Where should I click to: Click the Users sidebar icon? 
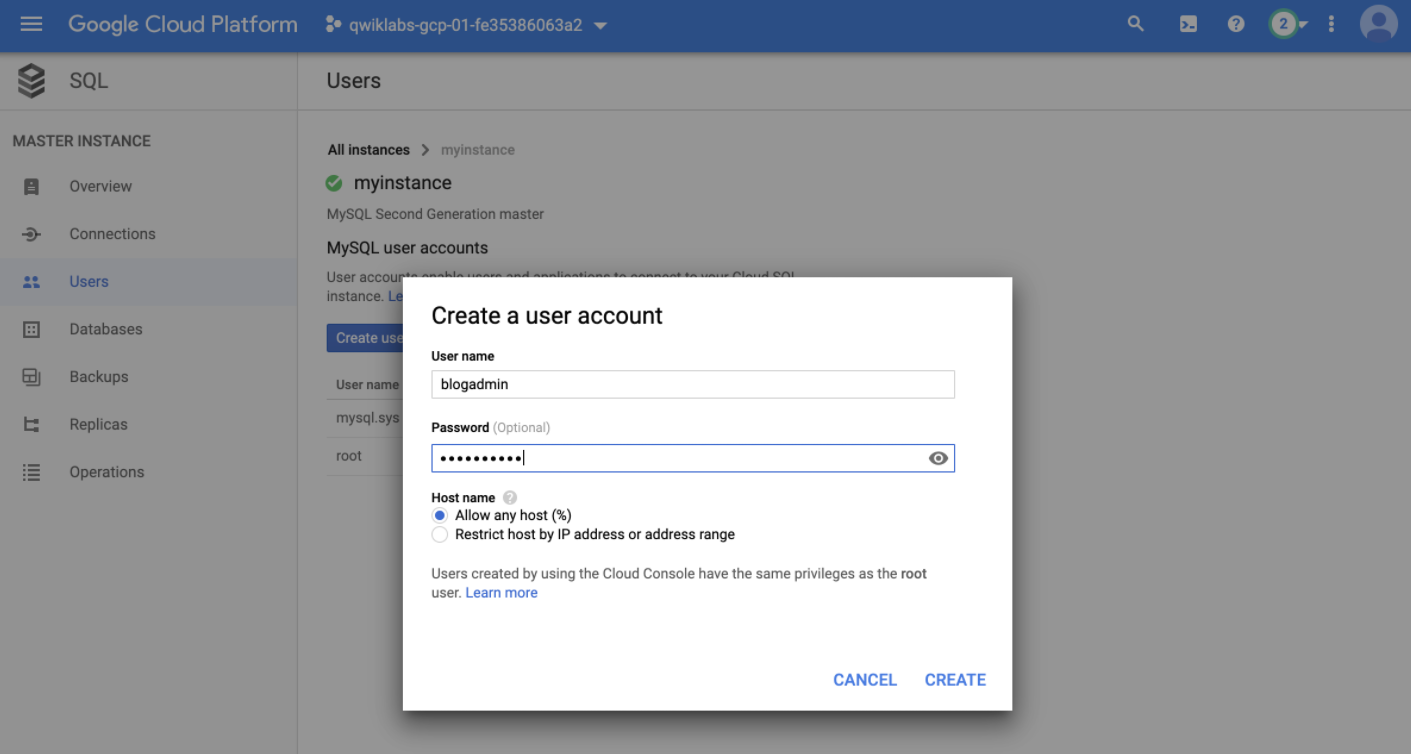(x=31, y=282)
